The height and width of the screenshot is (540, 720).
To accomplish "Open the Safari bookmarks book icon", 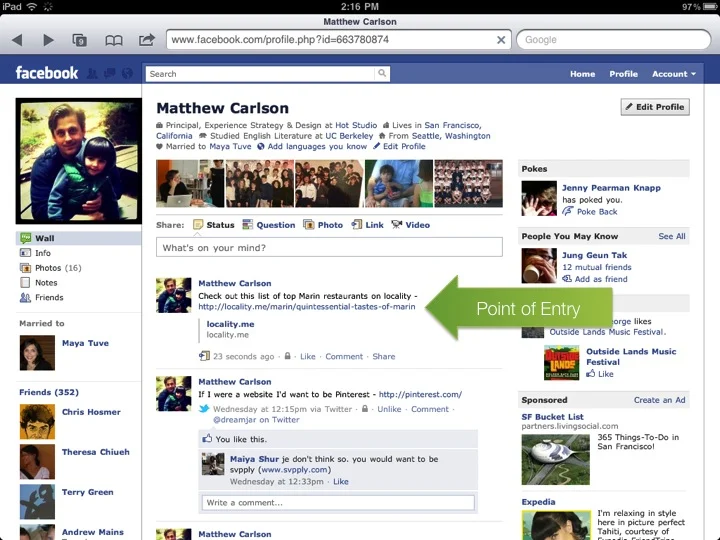I will coord(113,40).
